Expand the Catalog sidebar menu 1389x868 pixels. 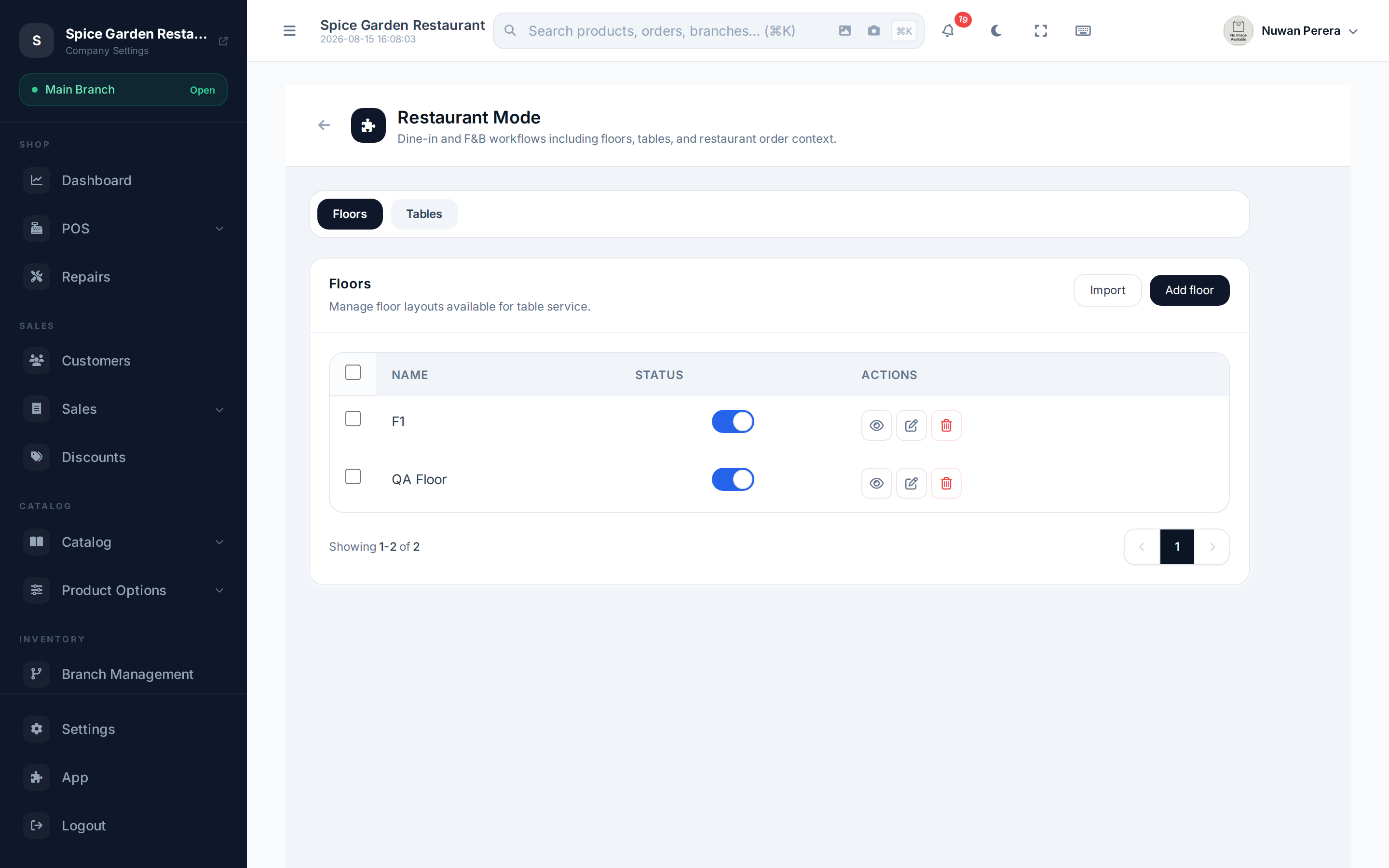pos(123,542)
